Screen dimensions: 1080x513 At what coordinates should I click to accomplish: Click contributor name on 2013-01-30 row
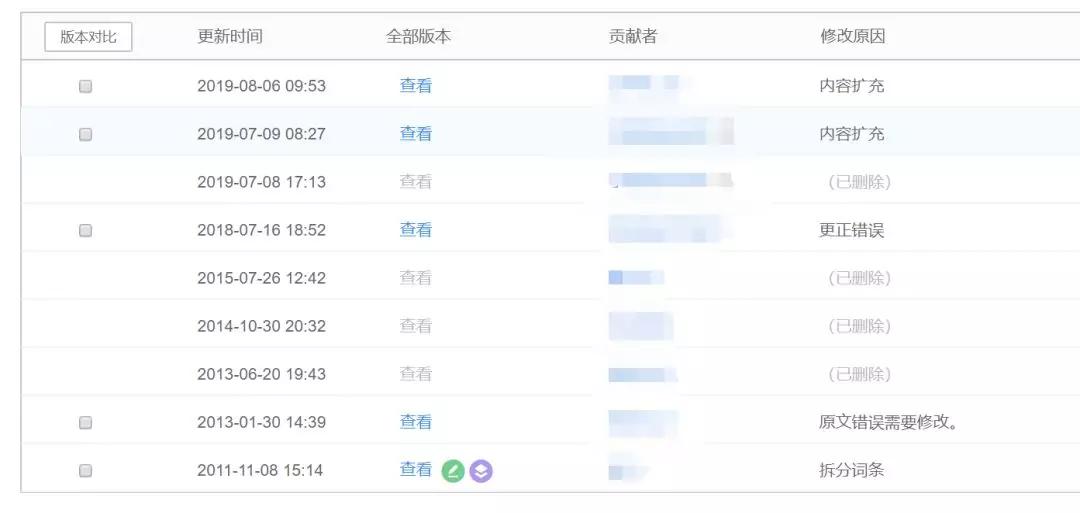[643, 422]
